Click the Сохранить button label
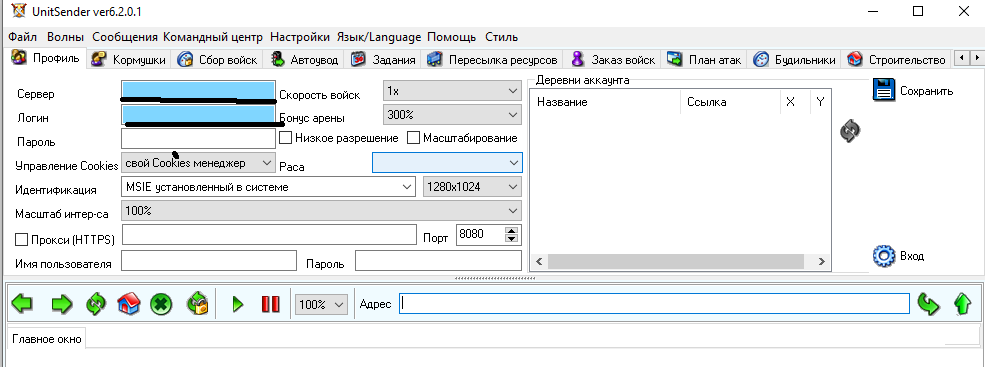The width and height of the screenshot is (985, 367). 927,90
